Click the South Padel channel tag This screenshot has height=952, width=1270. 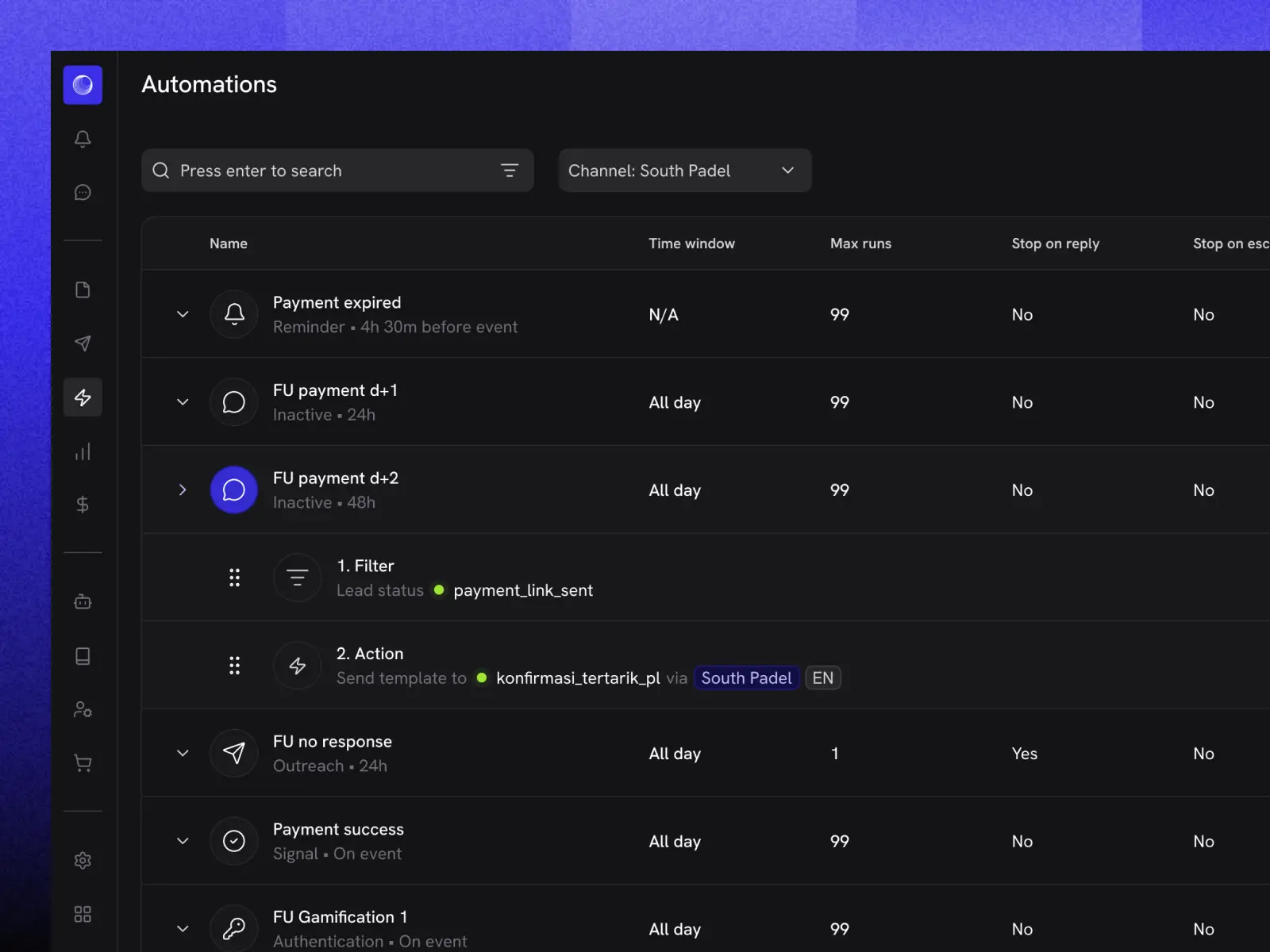(746, 678)
